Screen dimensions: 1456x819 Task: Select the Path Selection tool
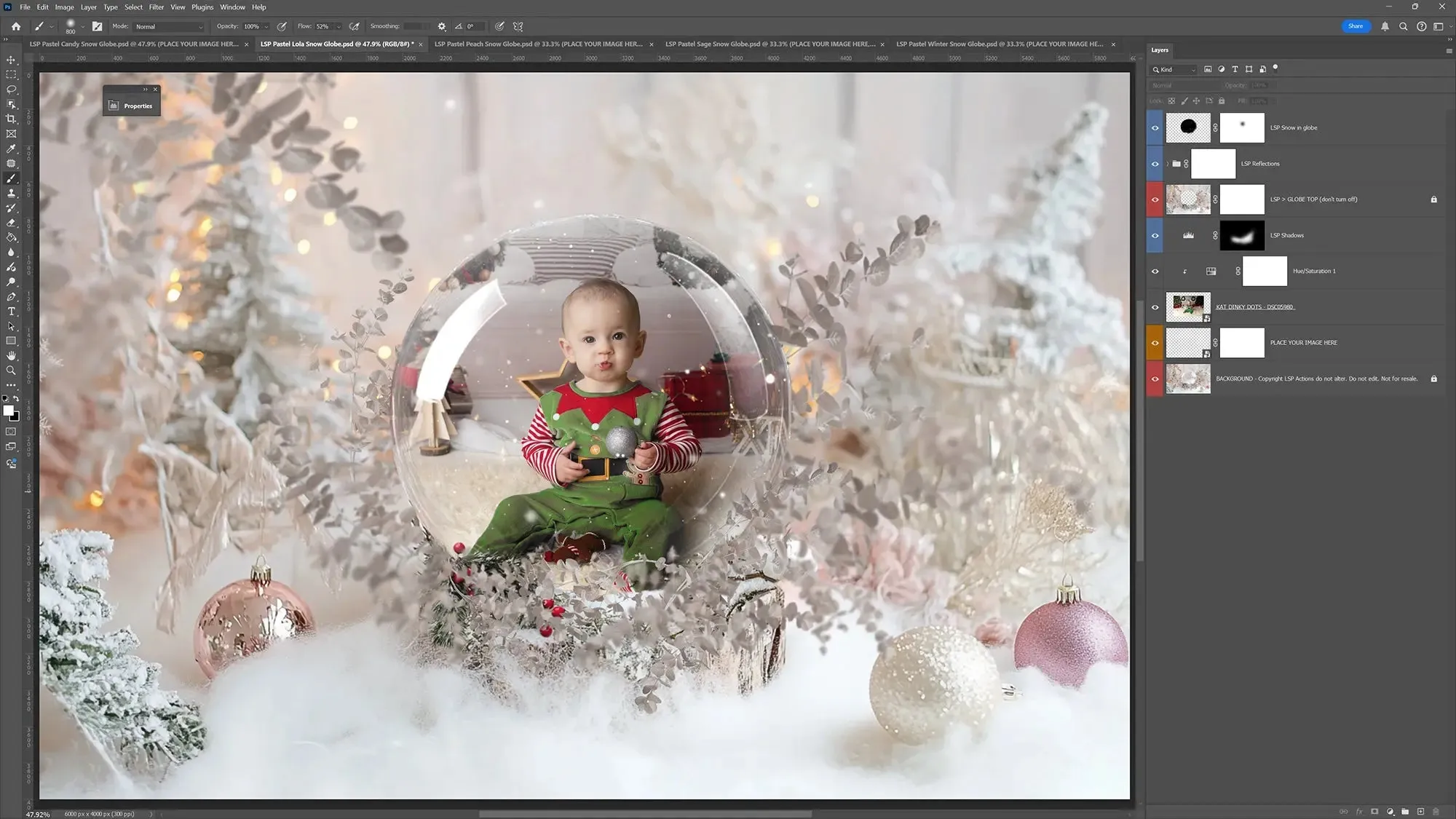click(x=11, y=326)
